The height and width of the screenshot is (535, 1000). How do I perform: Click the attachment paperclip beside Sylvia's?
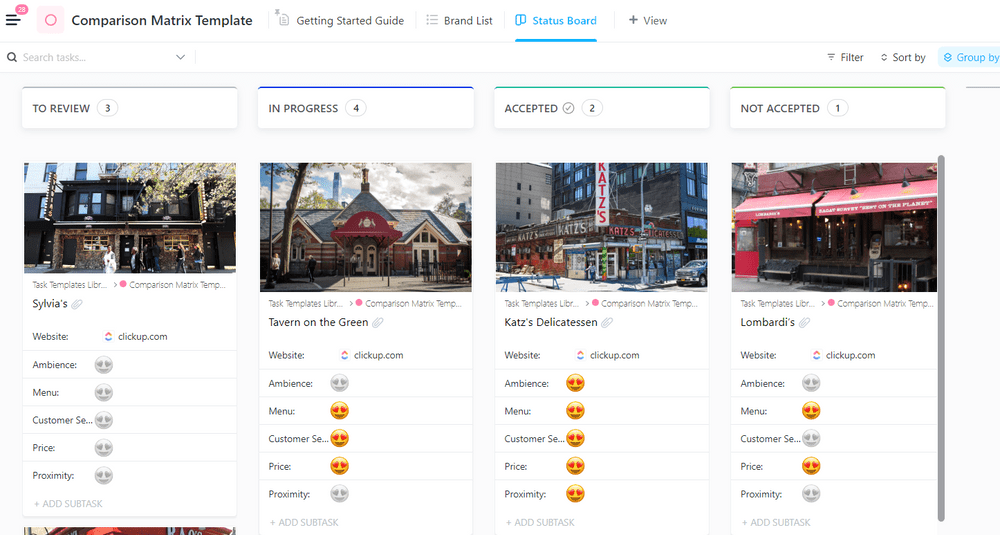coord(77,304)
